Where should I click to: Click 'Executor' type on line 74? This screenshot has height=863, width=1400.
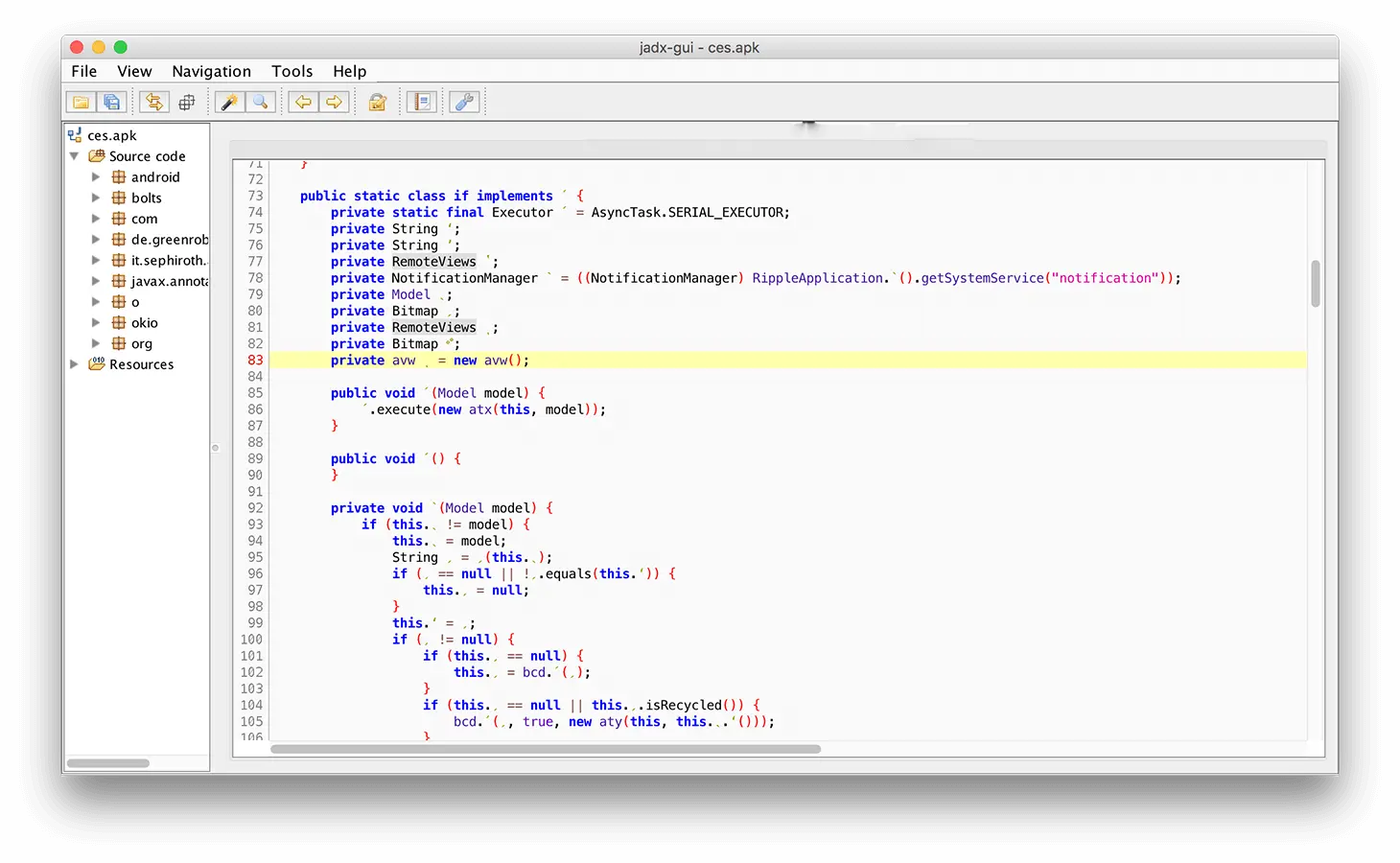click(523, 213)
